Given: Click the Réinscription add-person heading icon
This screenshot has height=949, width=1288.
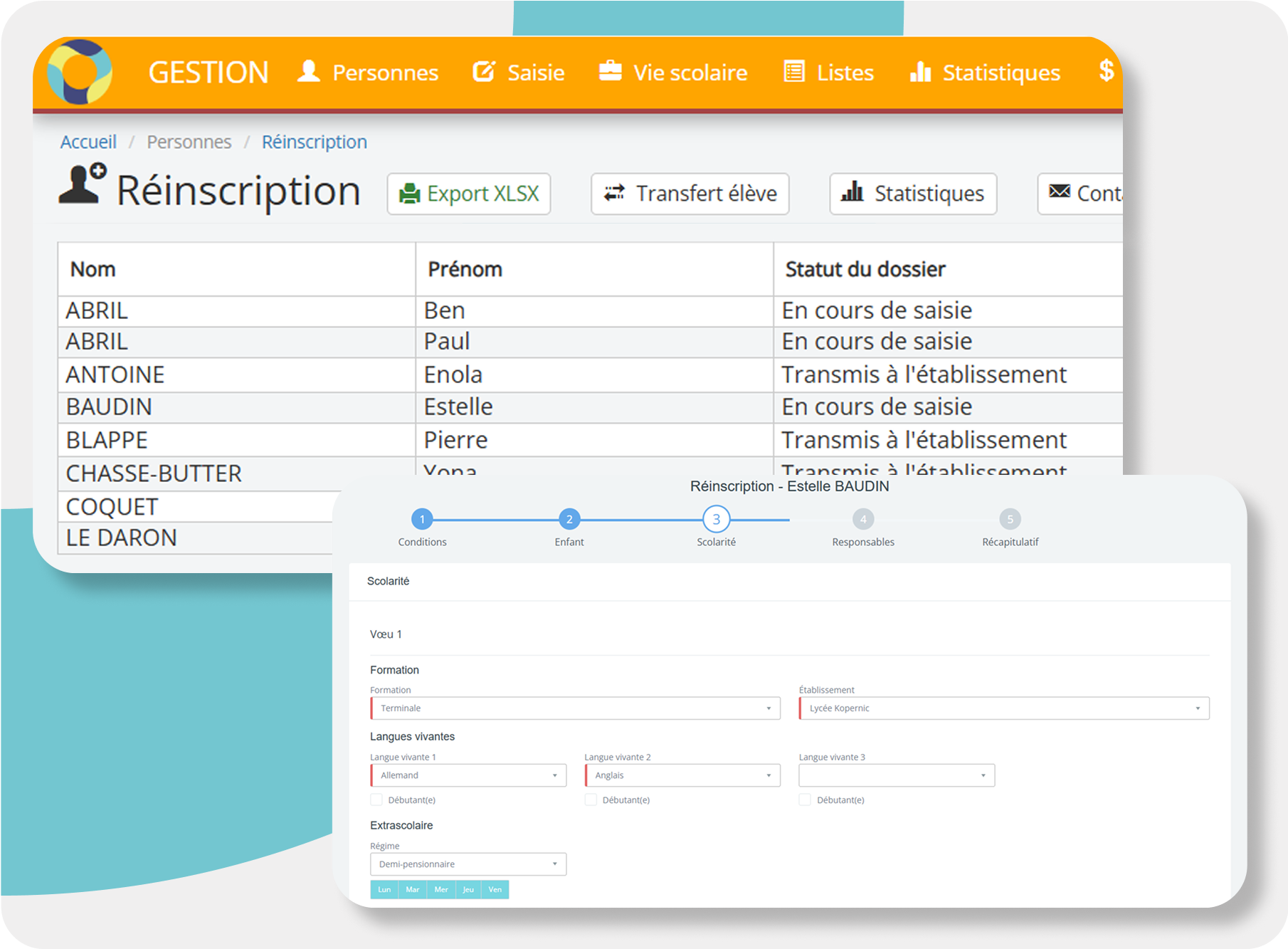Looking at the screenshot, I should (83, 184).
